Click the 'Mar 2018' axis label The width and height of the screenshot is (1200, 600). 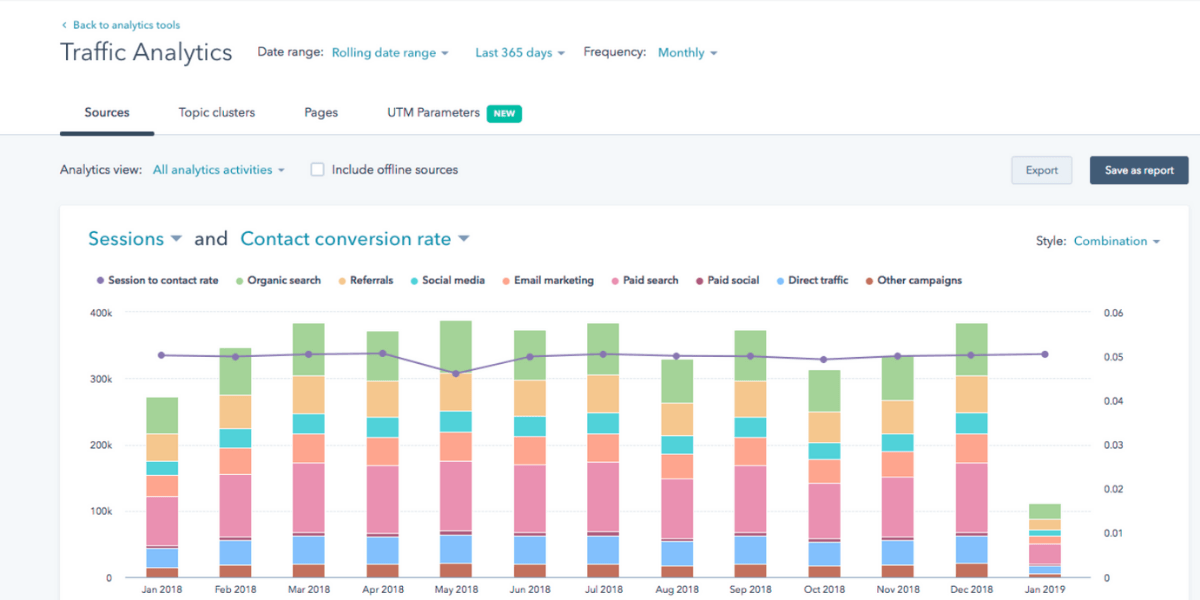coord(309,590)
